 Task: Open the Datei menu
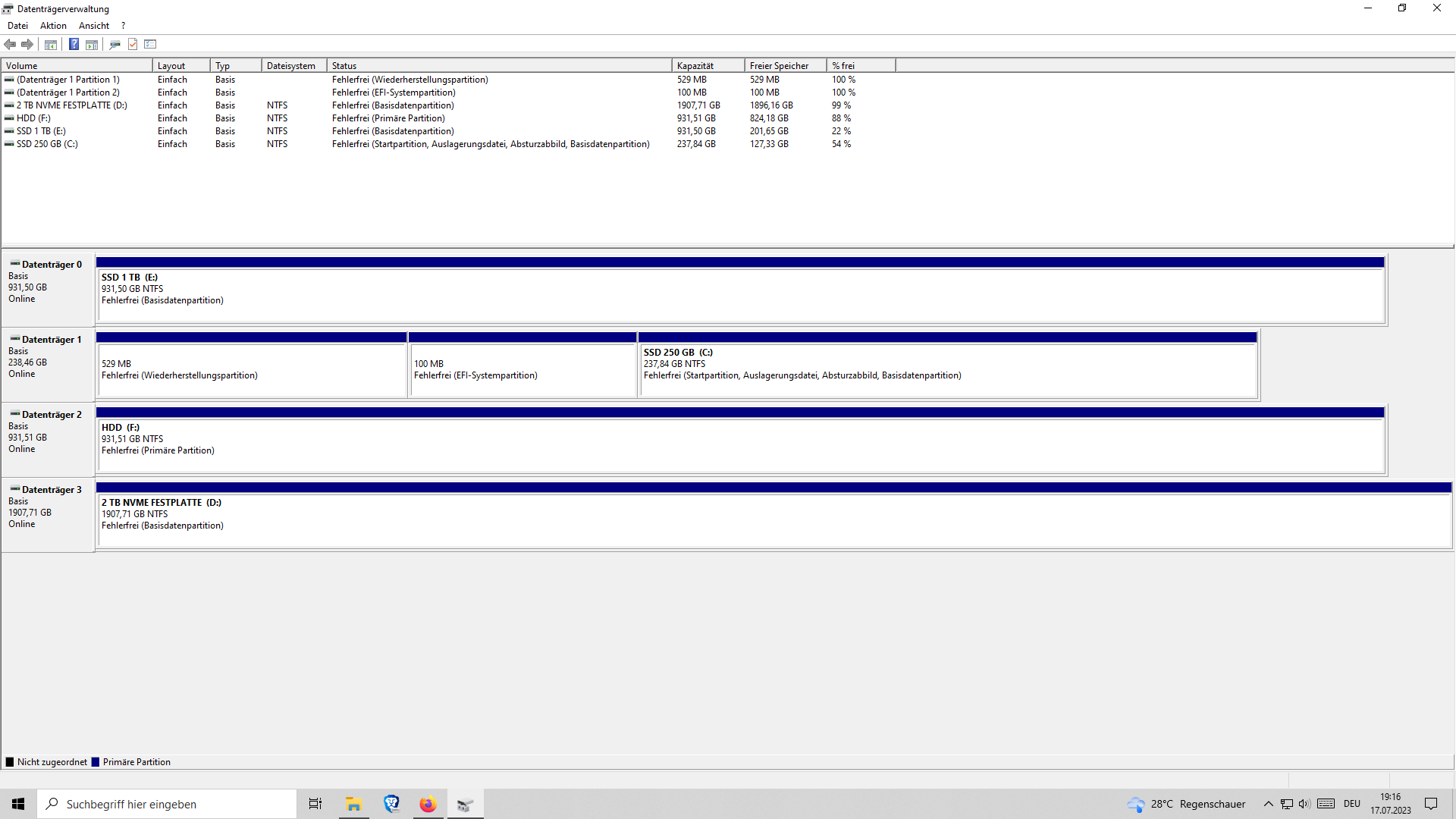click(x=17, y=26)
